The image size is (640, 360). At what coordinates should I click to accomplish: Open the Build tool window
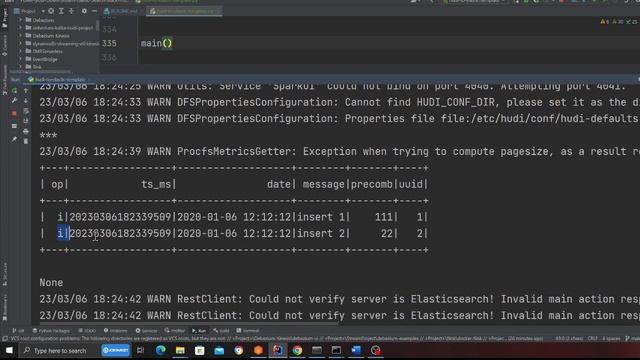click(x=221, y=331)
